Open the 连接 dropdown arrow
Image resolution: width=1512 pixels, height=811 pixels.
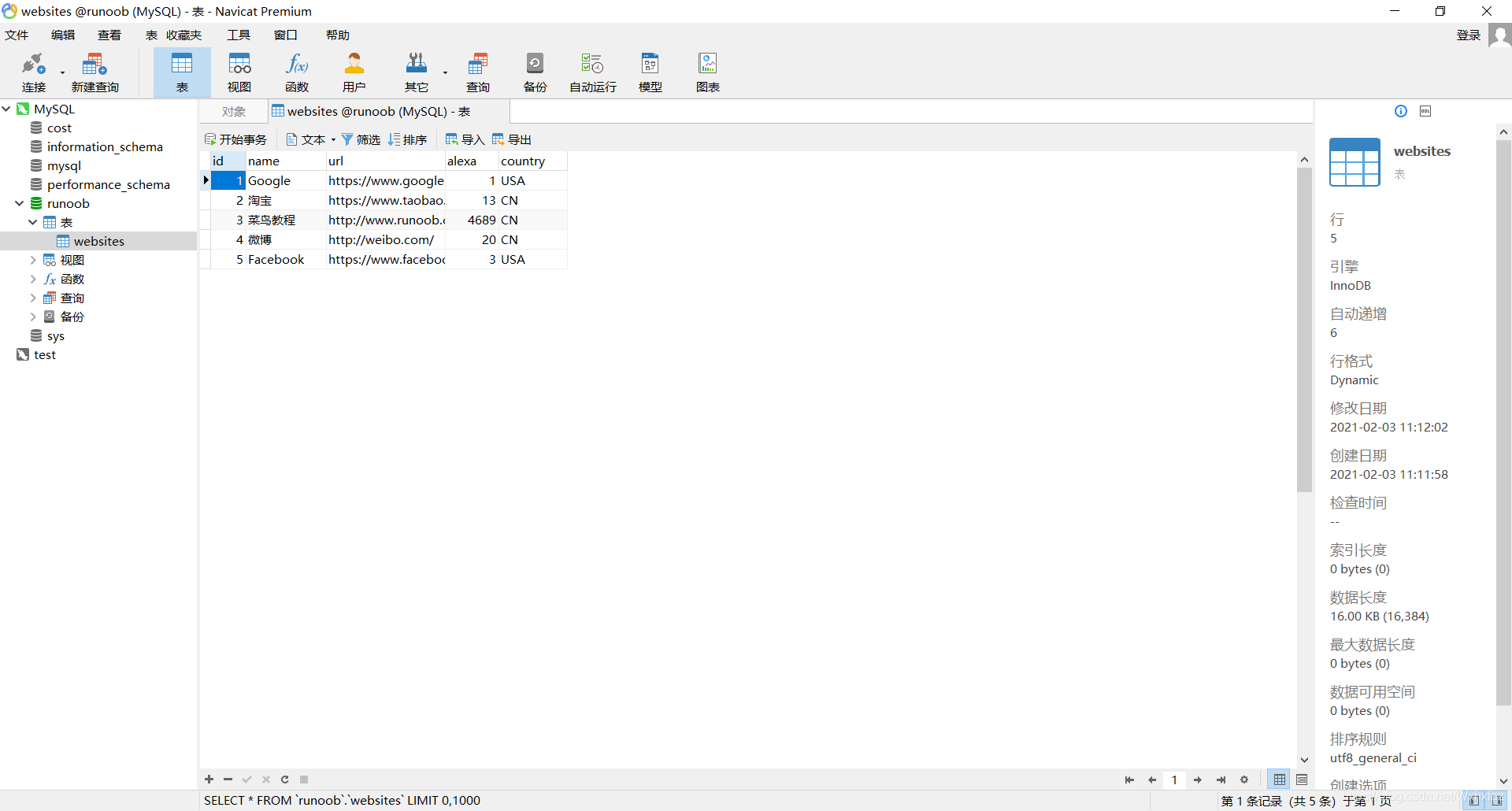(62, 73)
